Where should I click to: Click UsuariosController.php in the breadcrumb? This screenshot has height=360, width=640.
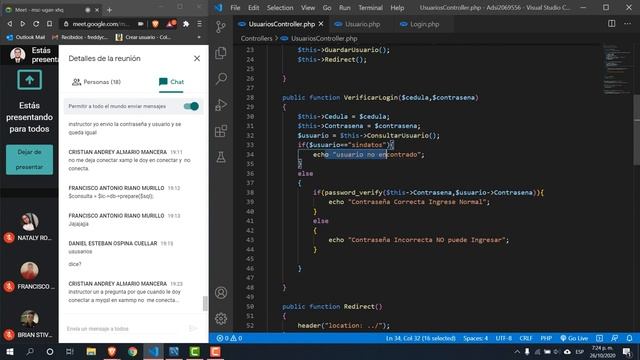pyautogui.click(x=324, y=38)
